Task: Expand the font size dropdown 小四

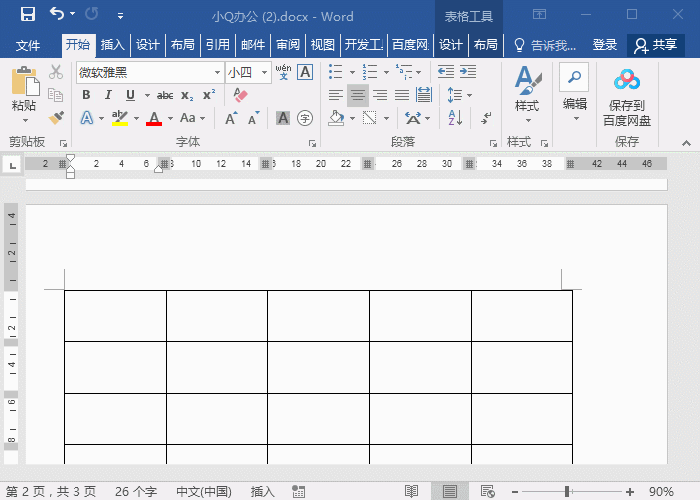Action: pos(265,72)
